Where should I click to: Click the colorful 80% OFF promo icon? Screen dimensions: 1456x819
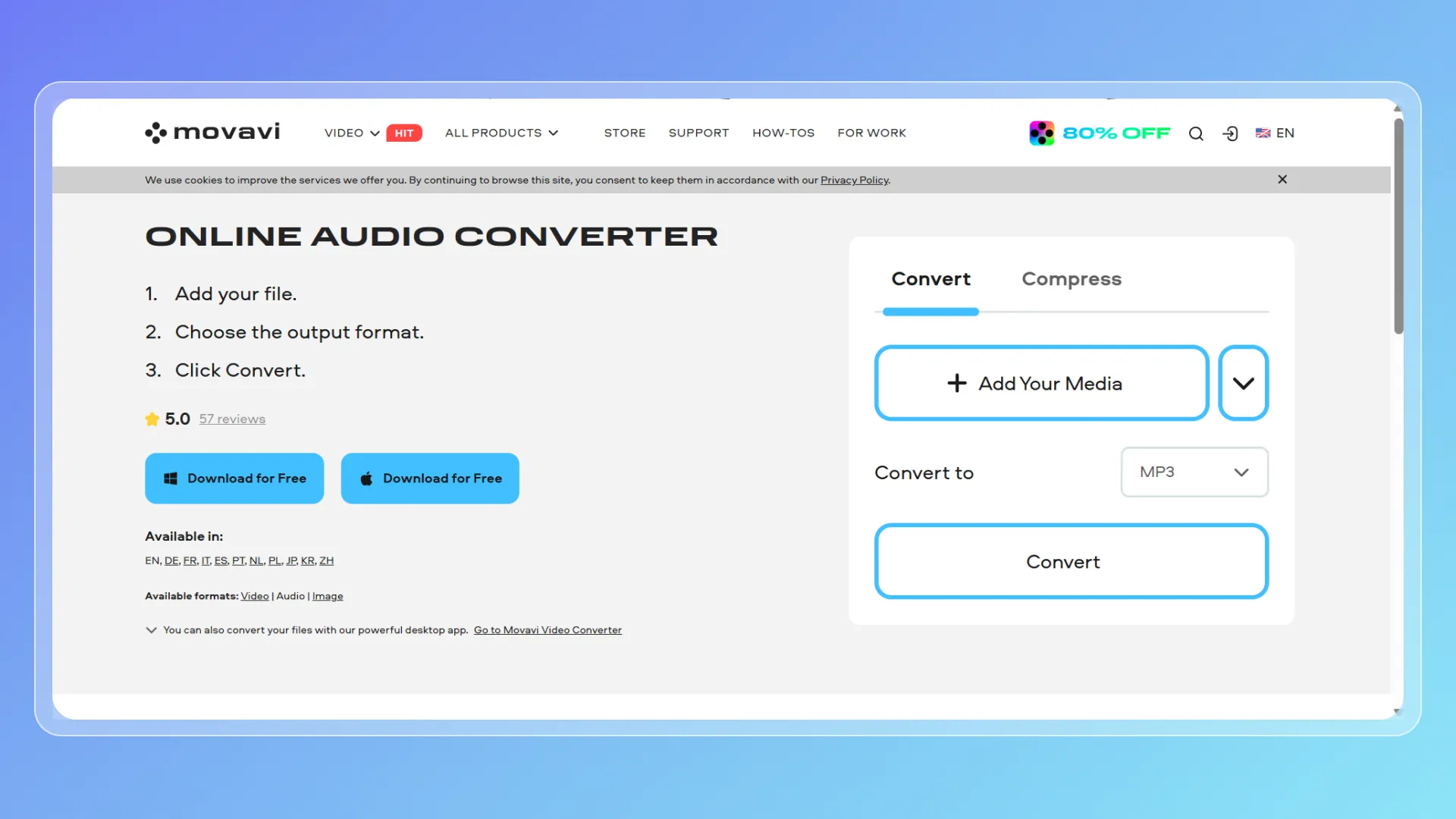(x=1042, y=133)
